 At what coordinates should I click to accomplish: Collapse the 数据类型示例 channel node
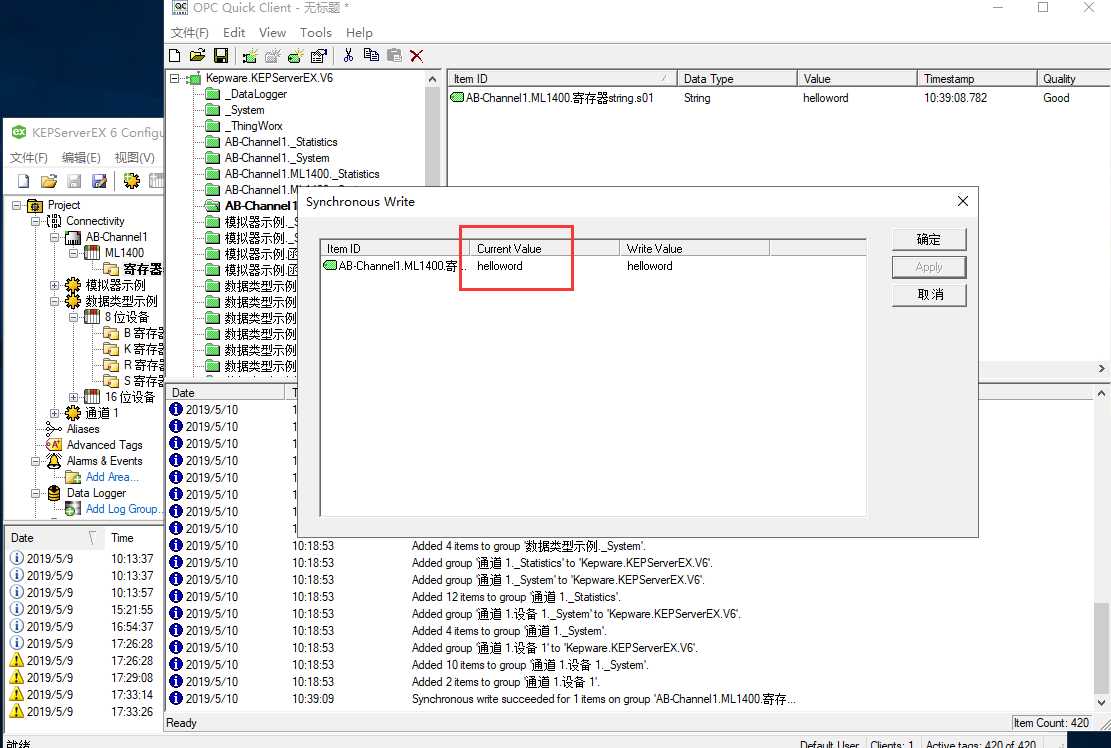coord(54,301)
